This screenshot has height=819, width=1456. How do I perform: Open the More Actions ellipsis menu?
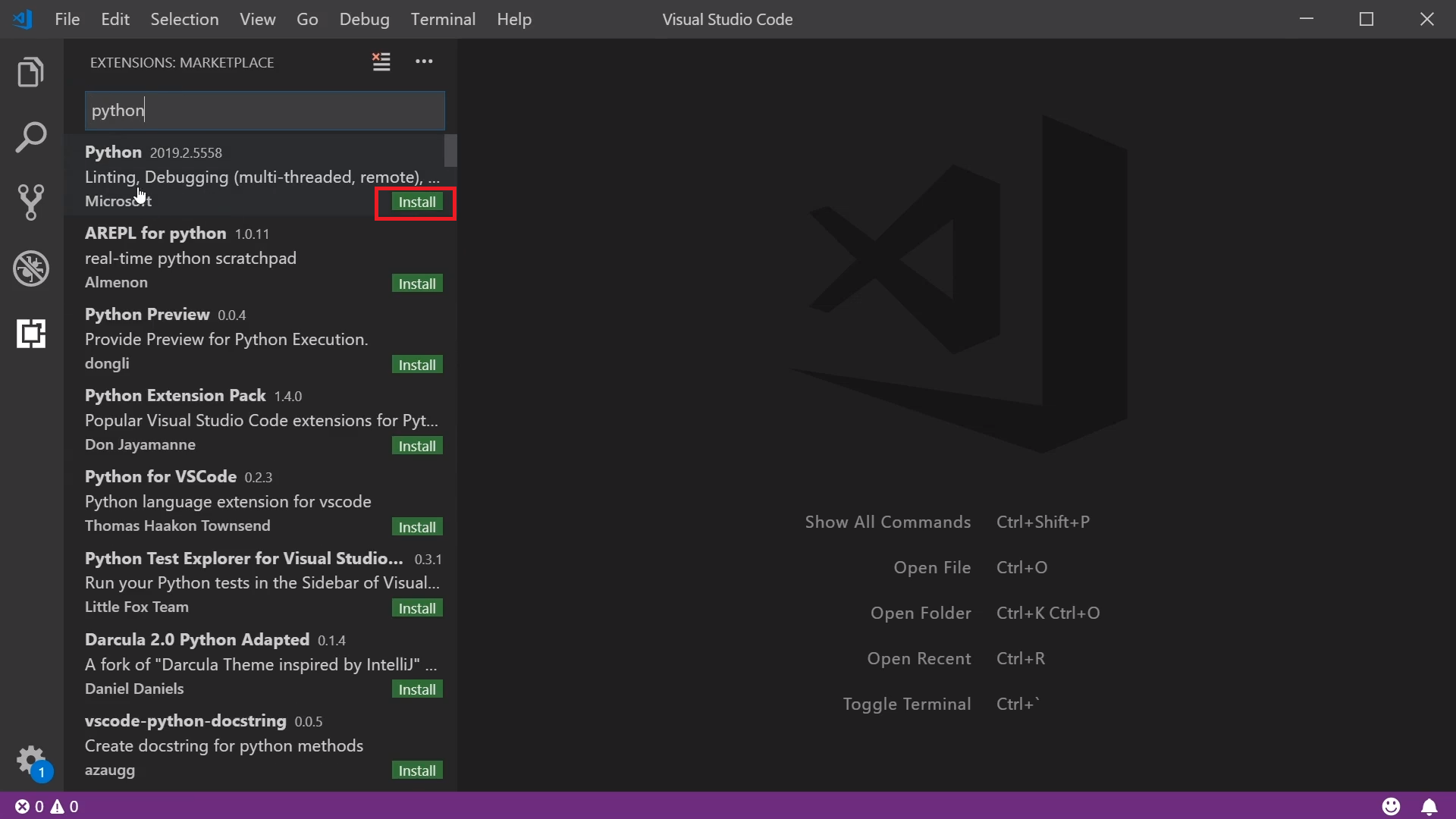pos(424,61)
